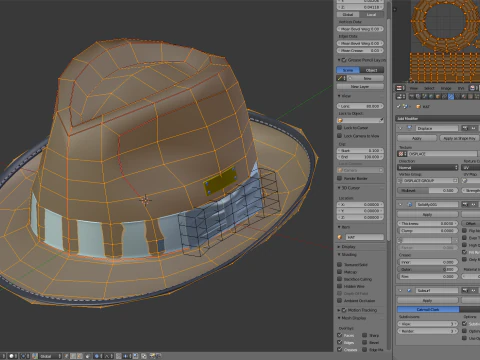The image size is (480, 360).
Task: Enable Lock Camera to View checkbox
Action: click(x=340, y=136)
